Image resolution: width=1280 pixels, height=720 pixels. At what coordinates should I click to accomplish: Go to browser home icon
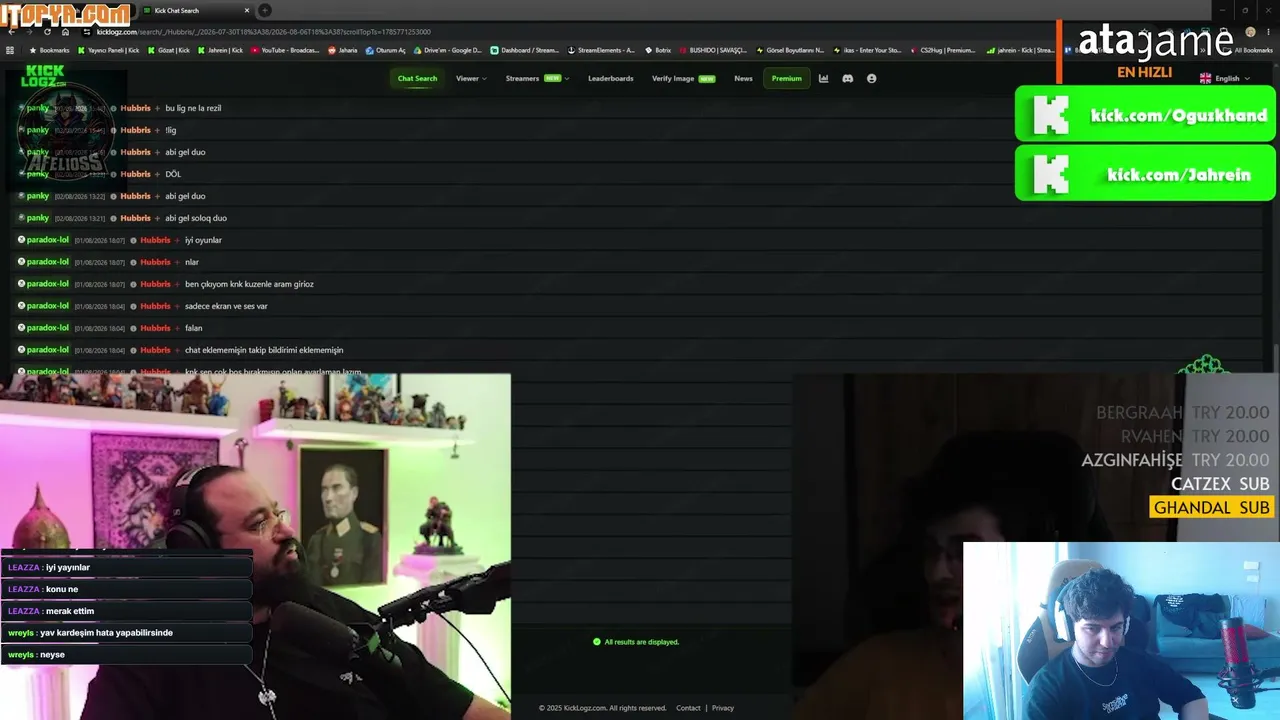click(65, 32)
